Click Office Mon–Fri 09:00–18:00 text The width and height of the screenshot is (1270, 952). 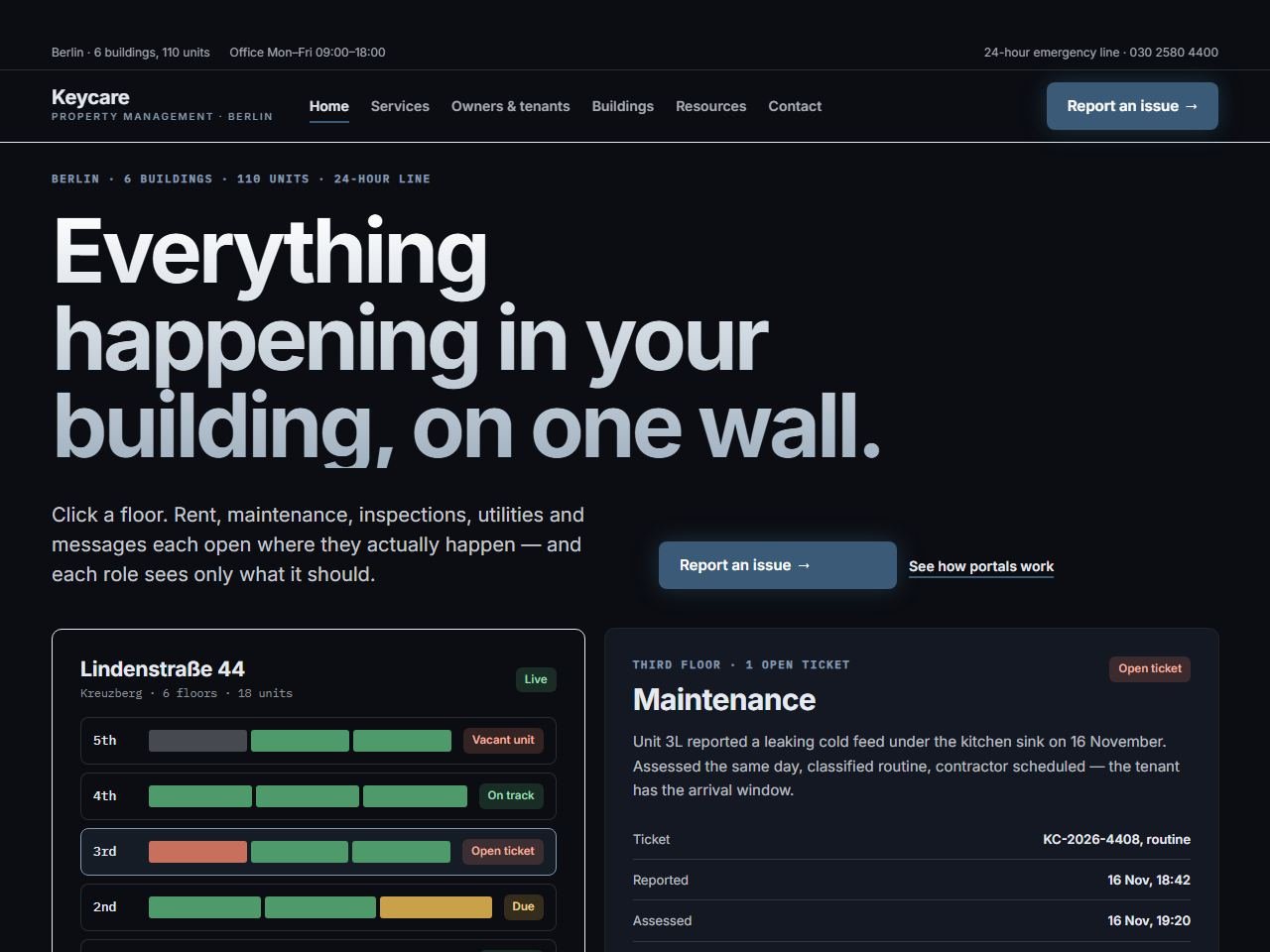308,53
